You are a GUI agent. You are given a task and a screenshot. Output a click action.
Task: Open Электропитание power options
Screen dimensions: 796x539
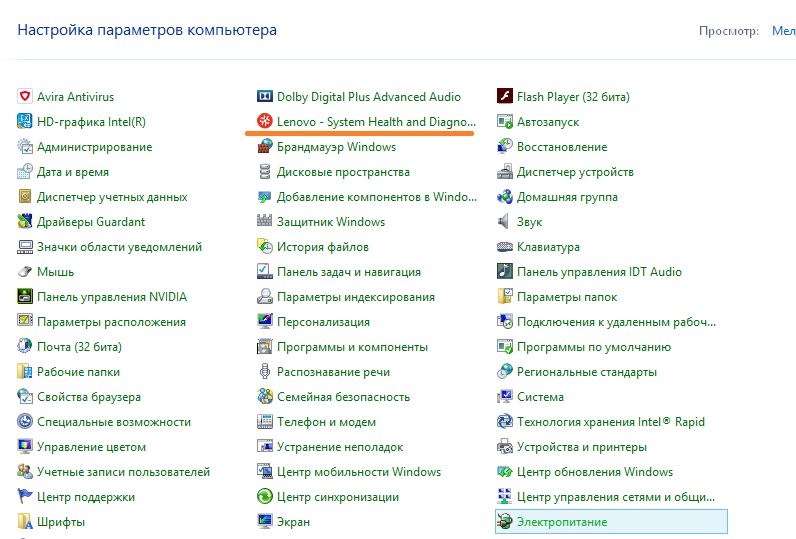coord(561,522)
